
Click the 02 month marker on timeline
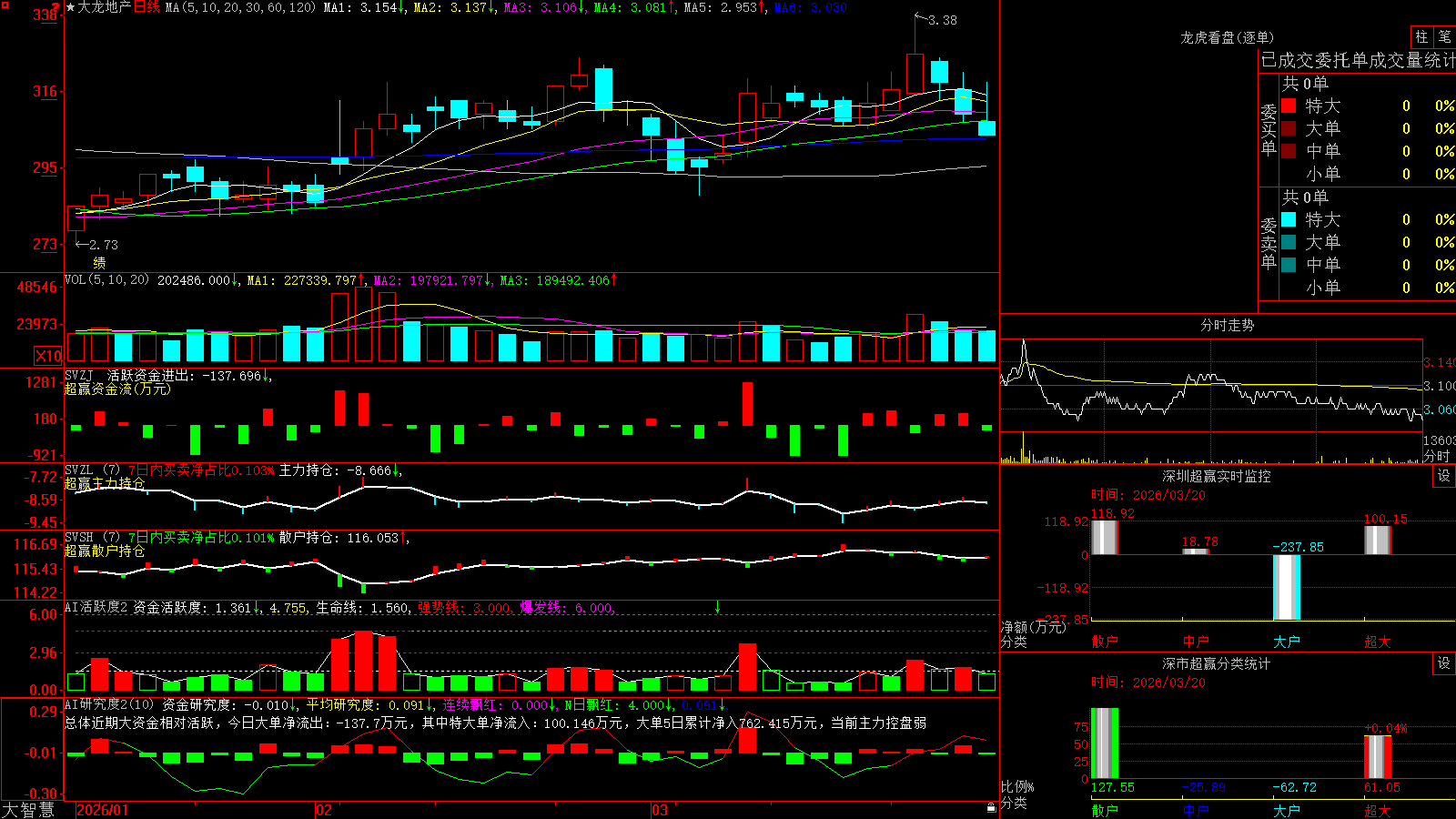[324, 810]
